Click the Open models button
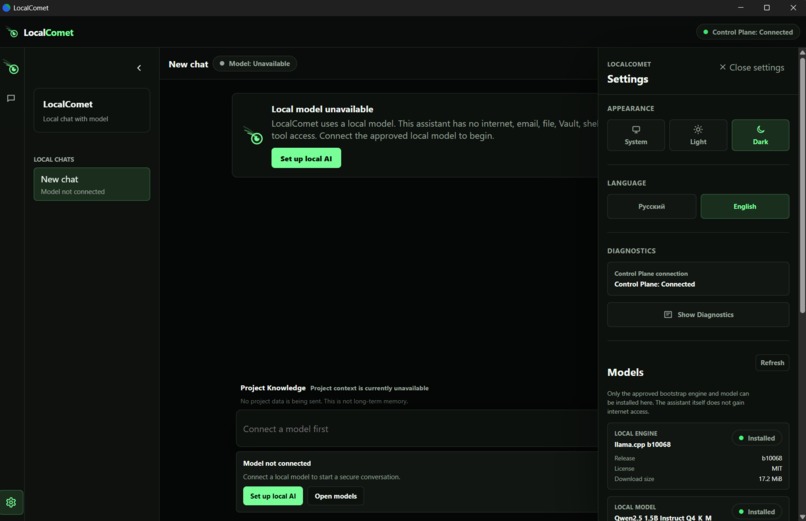Viewport: 806px width, 521px height. (x=335, y=496)
